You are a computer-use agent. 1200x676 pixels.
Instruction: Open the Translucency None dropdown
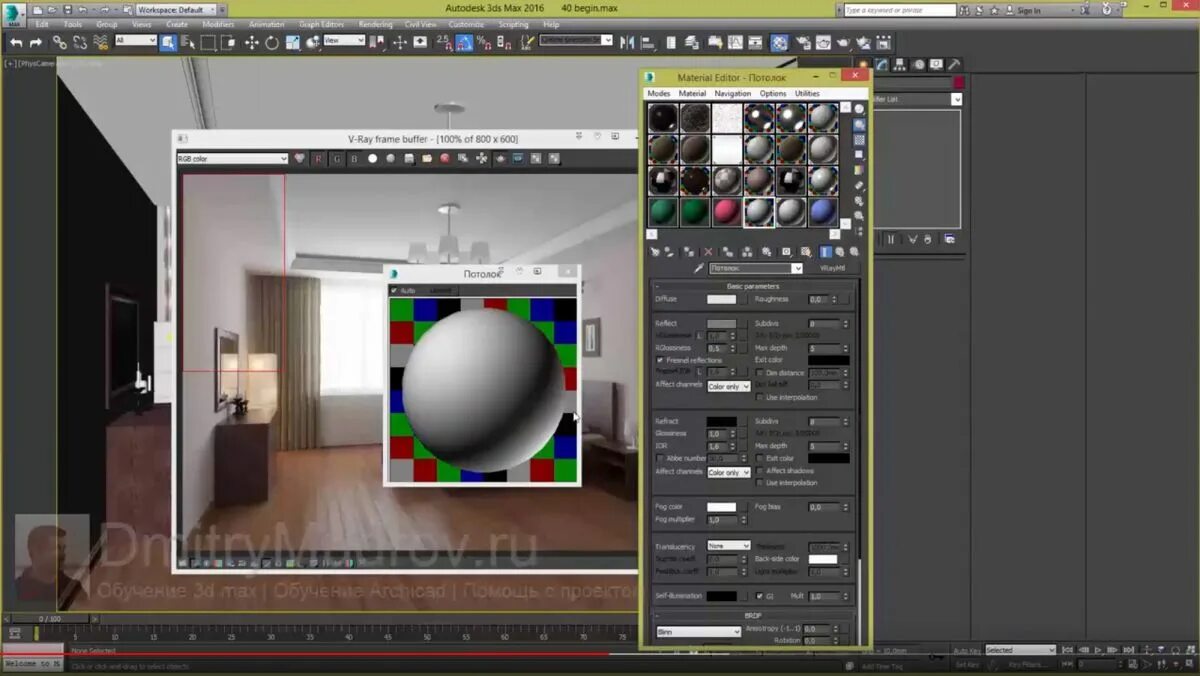click(x=728, y=546)
